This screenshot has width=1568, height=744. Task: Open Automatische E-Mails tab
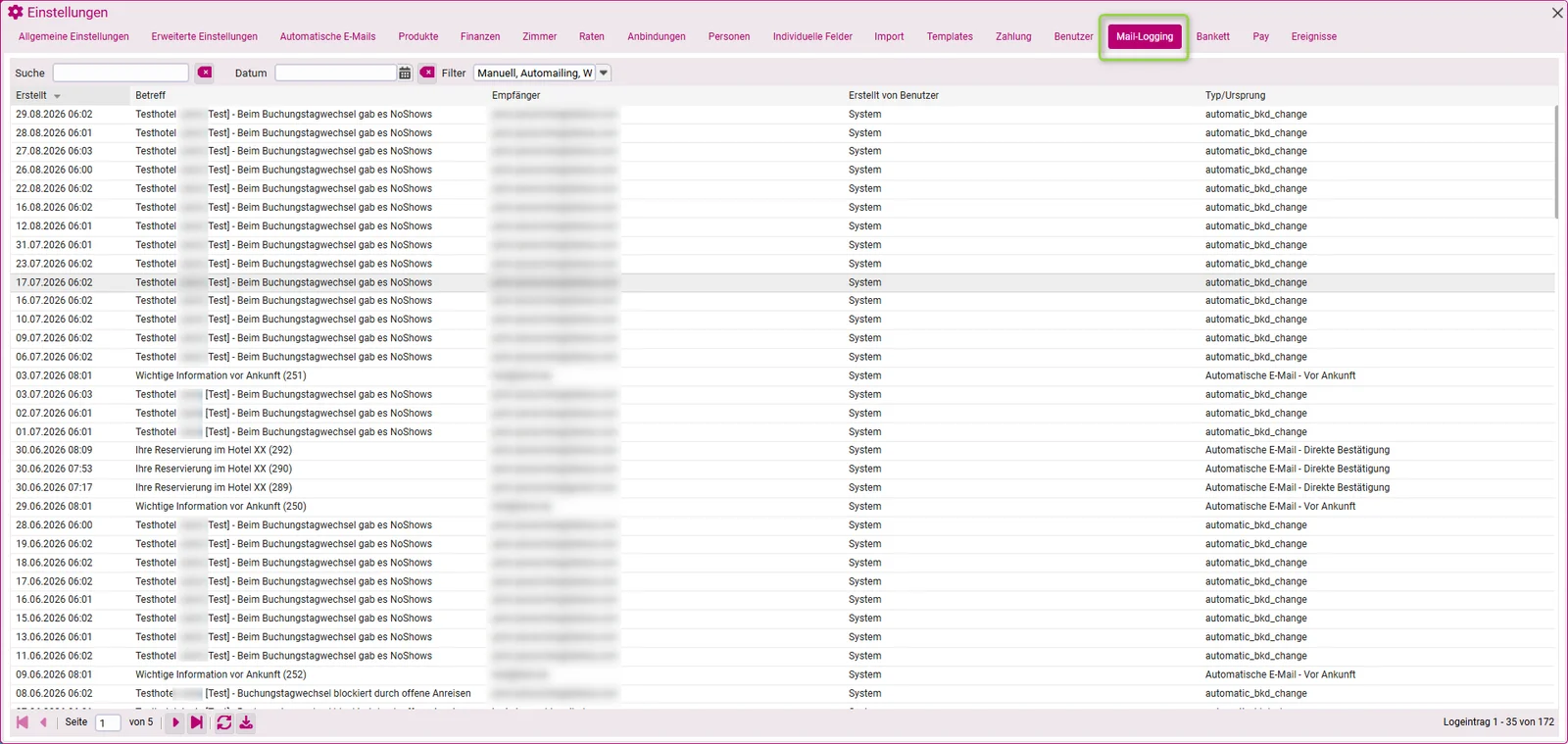pyautogui.click(x=327, y=36)
